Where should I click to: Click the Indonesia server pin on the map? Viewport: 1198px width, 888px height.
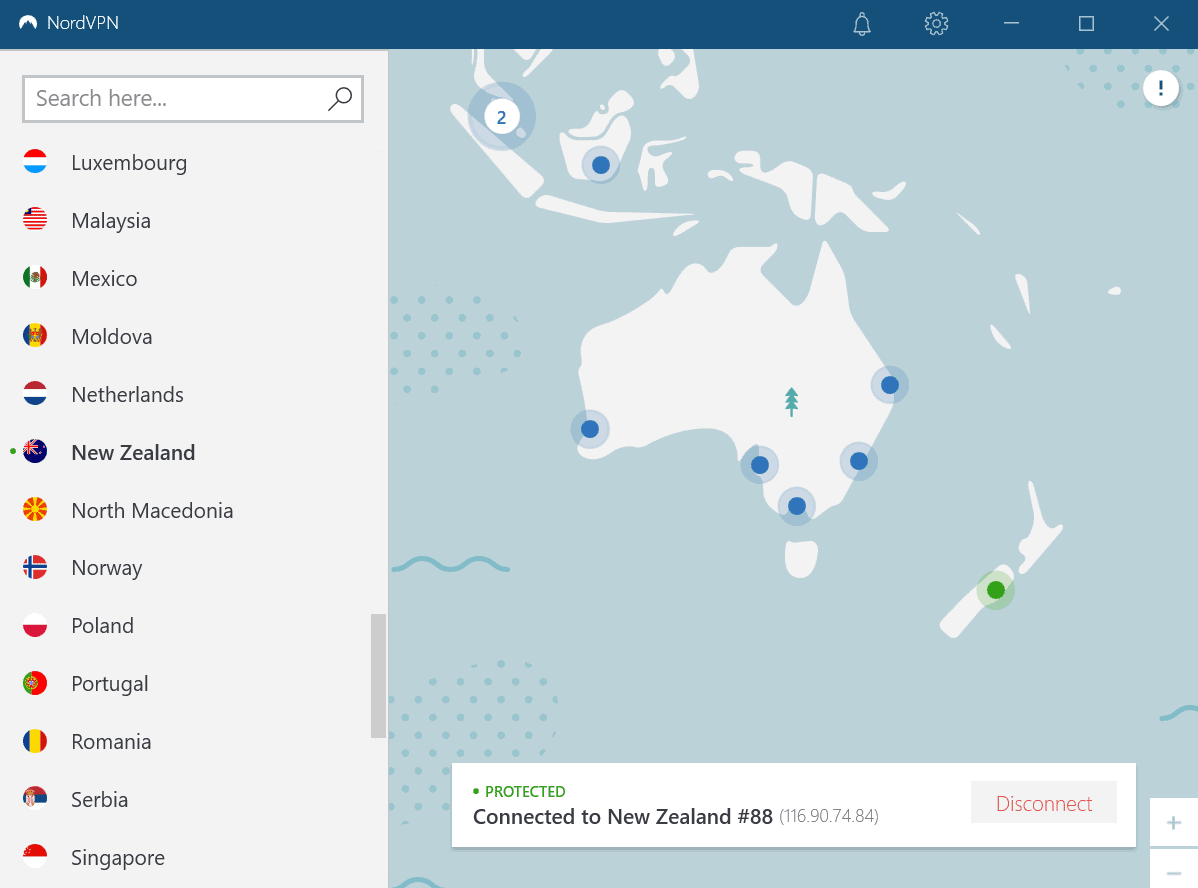click(600, 164)
